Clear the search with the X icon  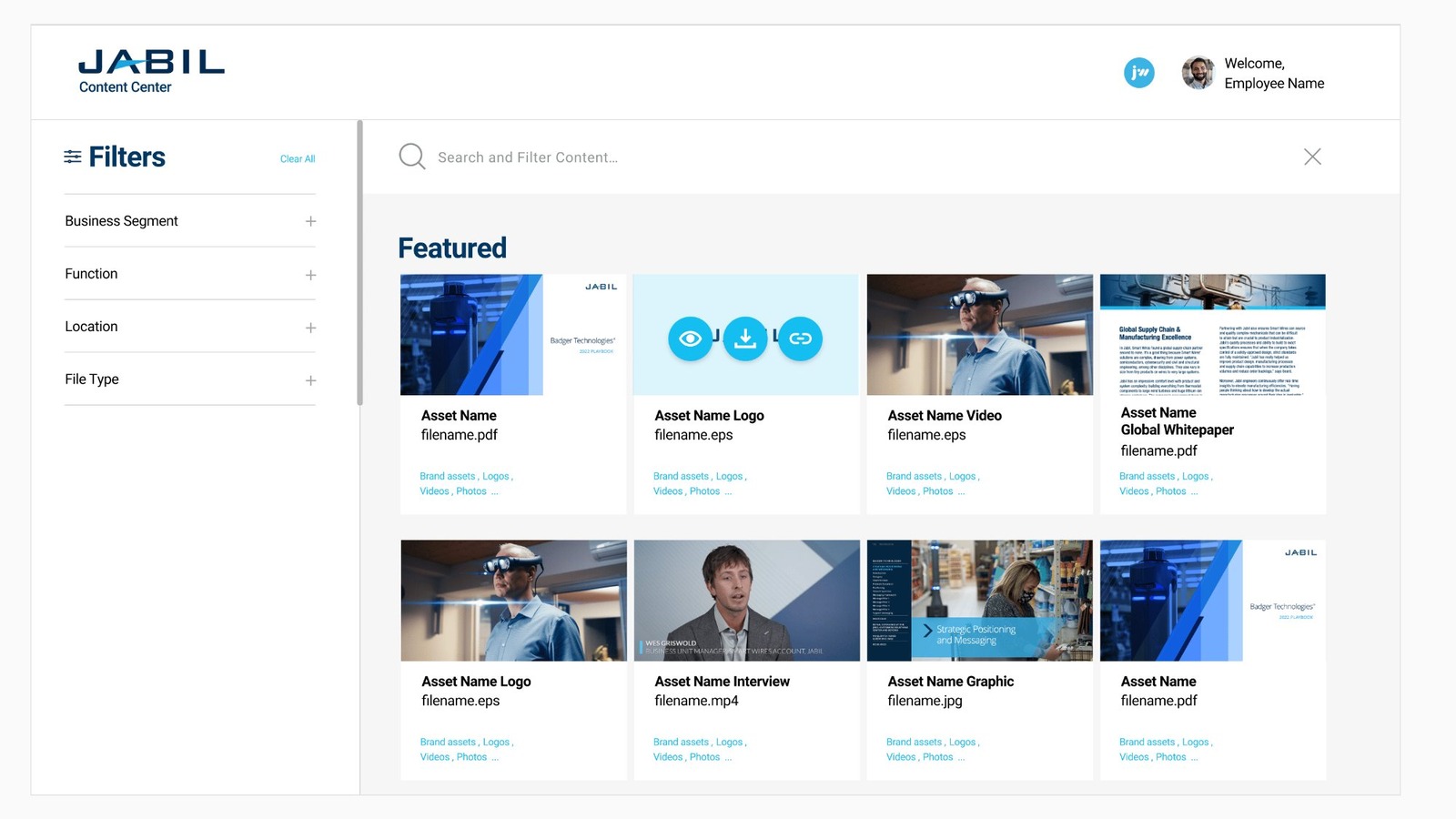1312,156
